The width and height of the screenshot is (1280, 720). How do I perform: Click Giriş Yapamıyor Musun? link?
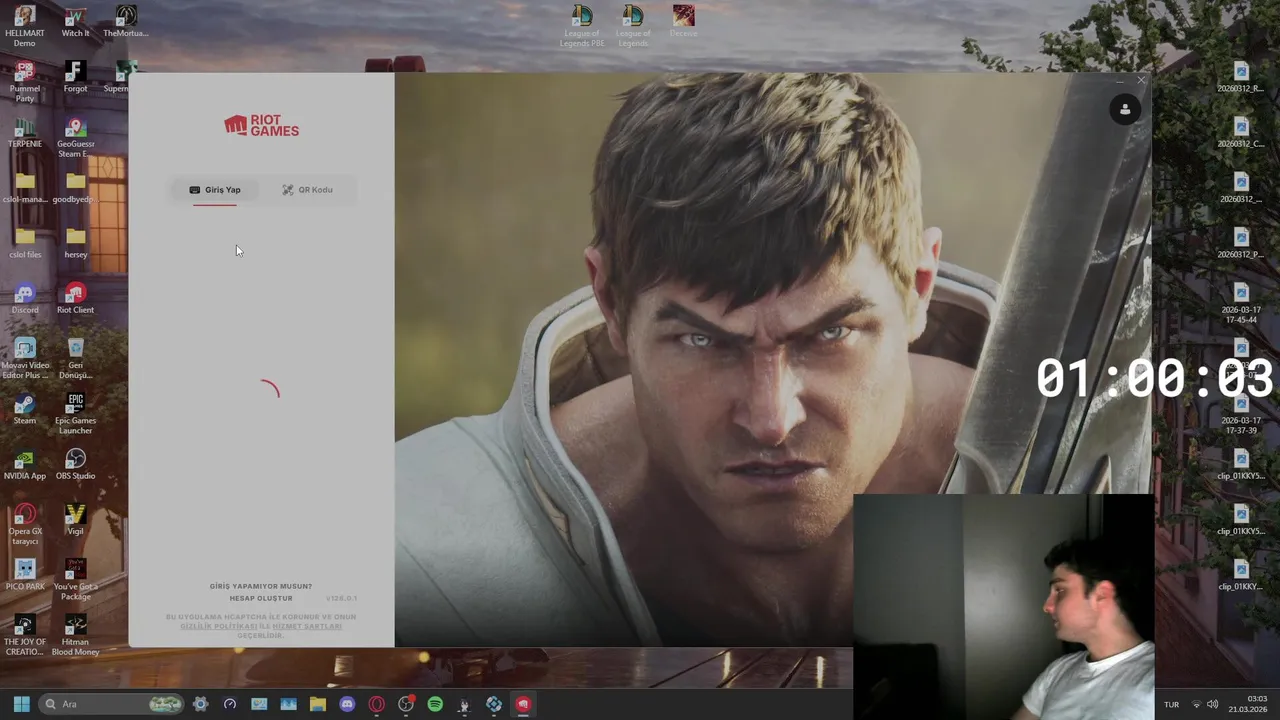pos(261,586)
